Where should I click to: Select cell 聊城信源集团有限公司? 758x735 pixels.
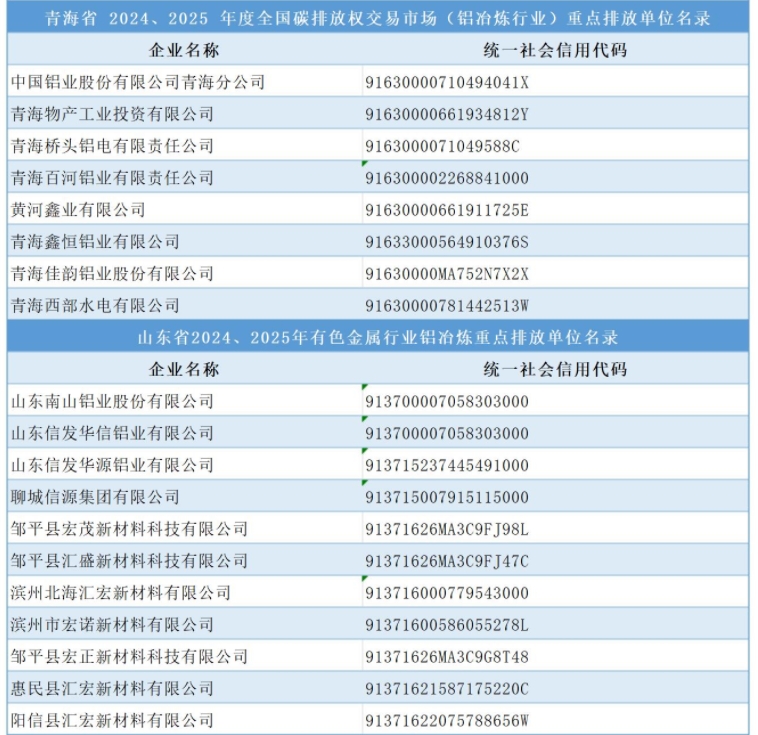185,497
